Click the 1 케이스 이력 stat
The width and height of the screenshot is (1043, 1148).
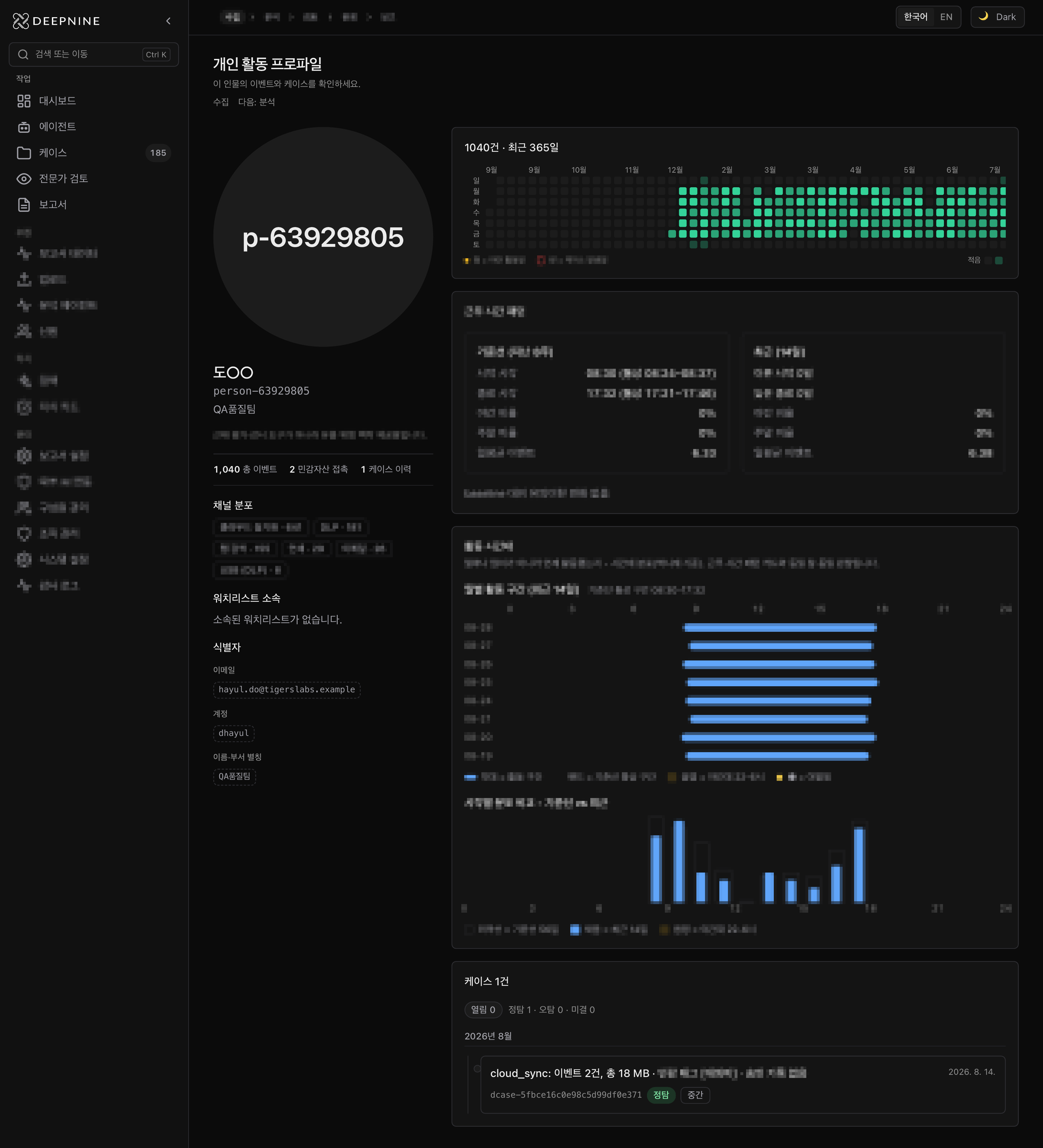click(x=386, y=469)
